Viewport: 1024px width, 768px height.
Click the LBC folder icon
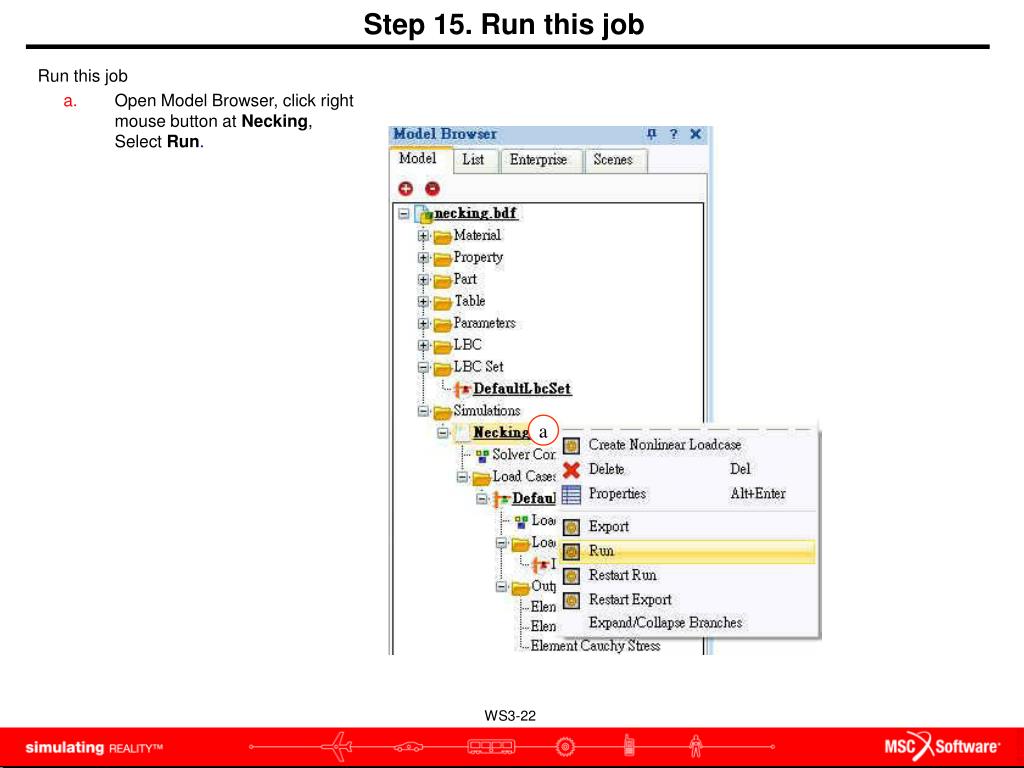pos(443,345)
